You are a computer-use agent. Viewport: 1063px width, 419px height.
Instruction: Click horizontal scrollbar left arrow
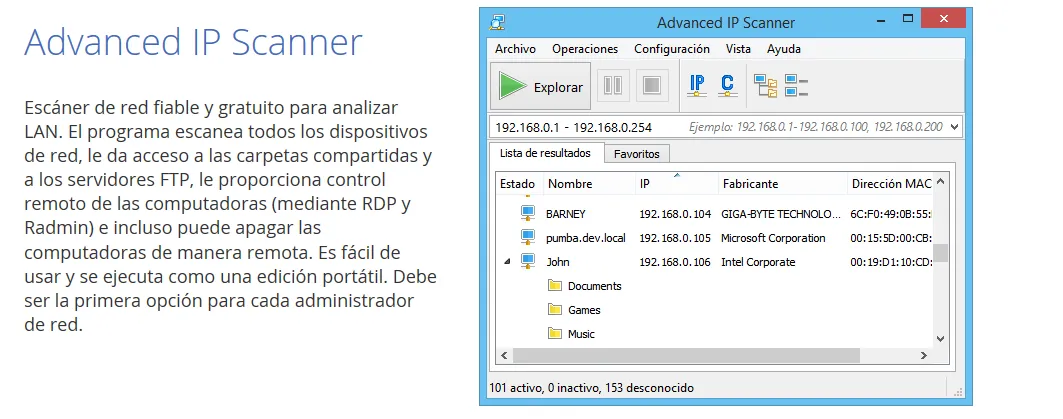504,355
